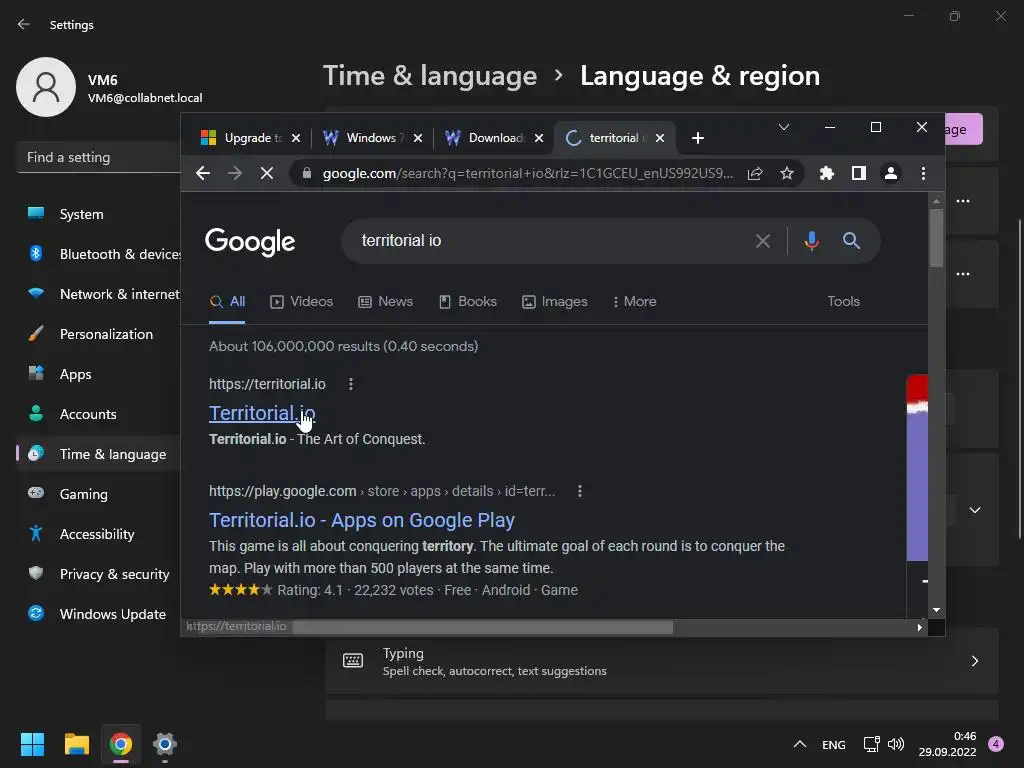1024x768 pixels.
Task: Click inside the Google search field
Action: point(549,240)
